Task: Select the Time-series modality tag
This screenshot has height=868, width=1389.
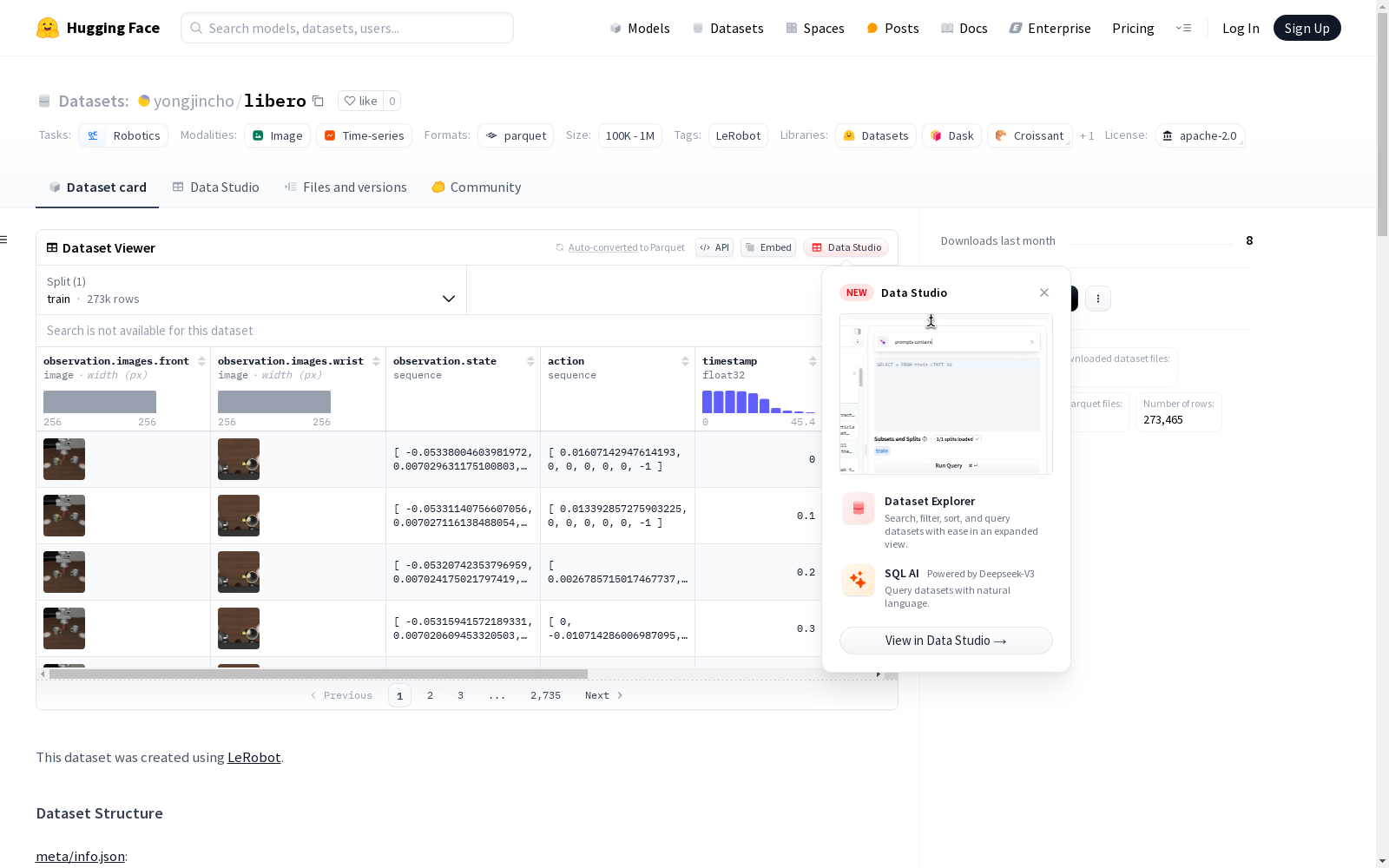Action: point(365,135)
